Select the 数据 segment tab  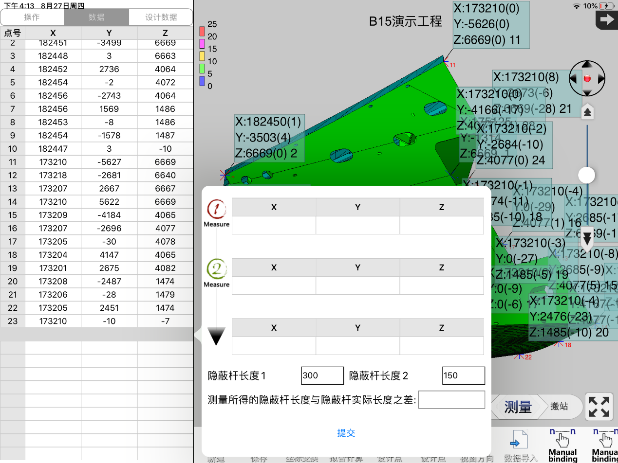pyautogui.click(x=96, y=17)
